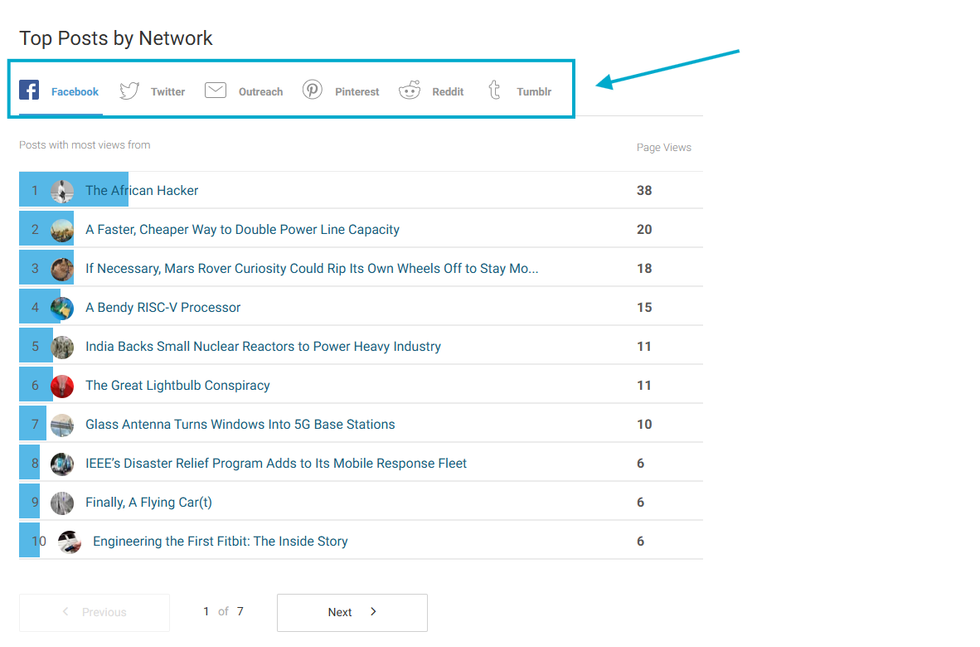Open the Double Power Line Capacity article

(242, 229)
